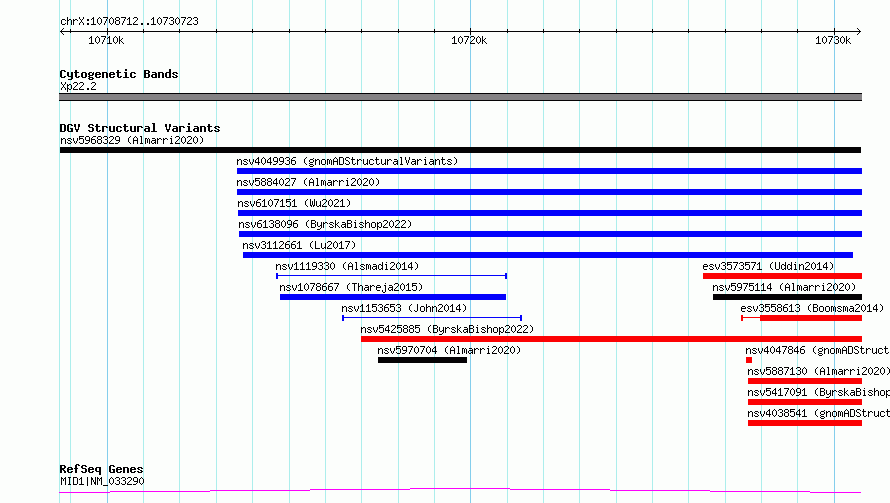
Task: Click the black nsv5975114 variant bar
Action: 787,297
